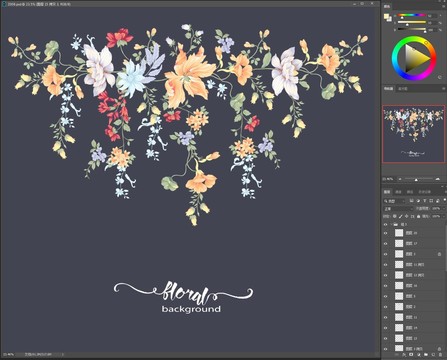Viewport: 447px width, 360px height.
Task: Open the layer filter type dropdown
Action: point(394,201)
